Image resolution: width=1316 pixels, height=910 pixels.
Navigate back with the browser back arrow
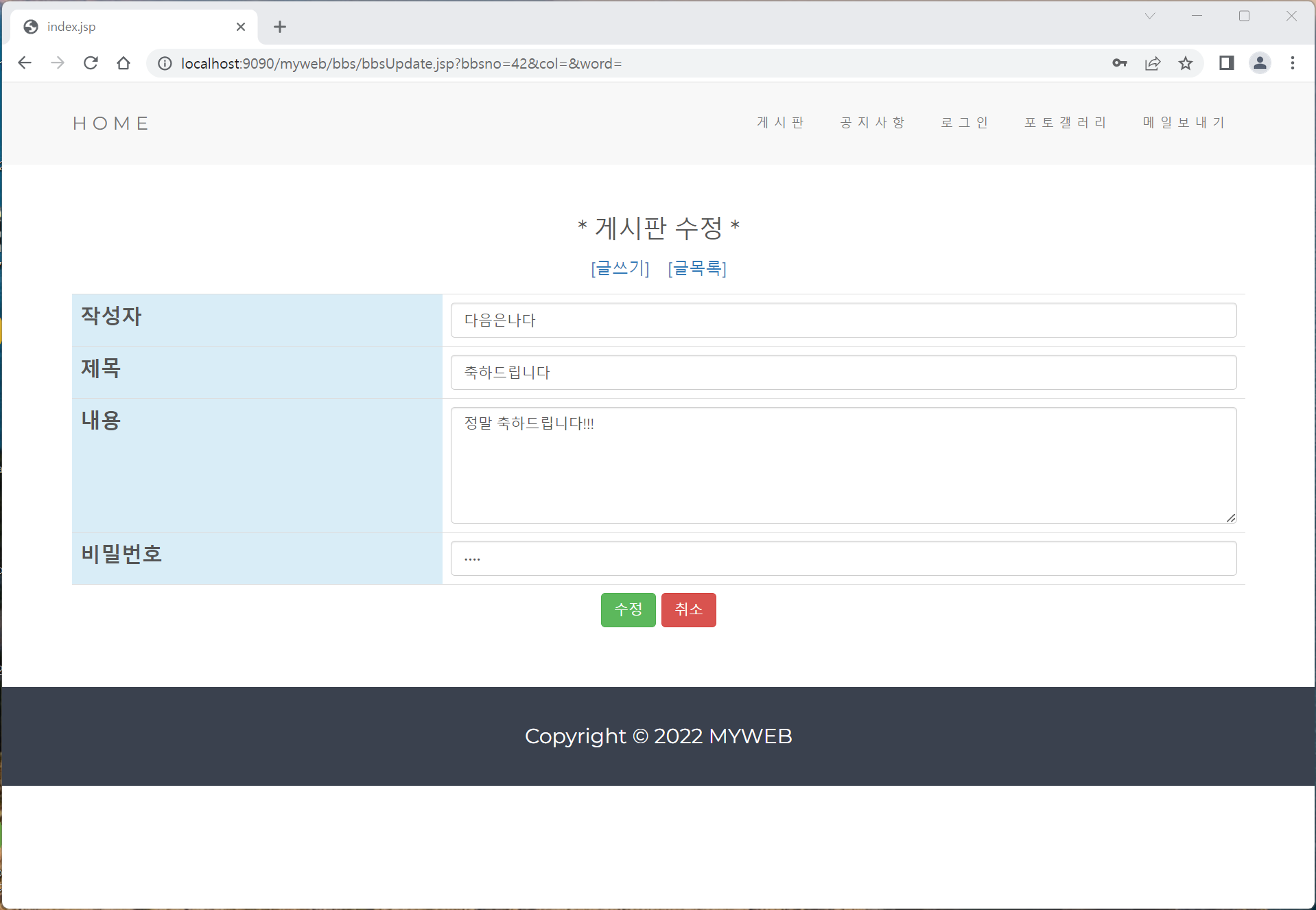pyautogui.click(x=25, y=63)
